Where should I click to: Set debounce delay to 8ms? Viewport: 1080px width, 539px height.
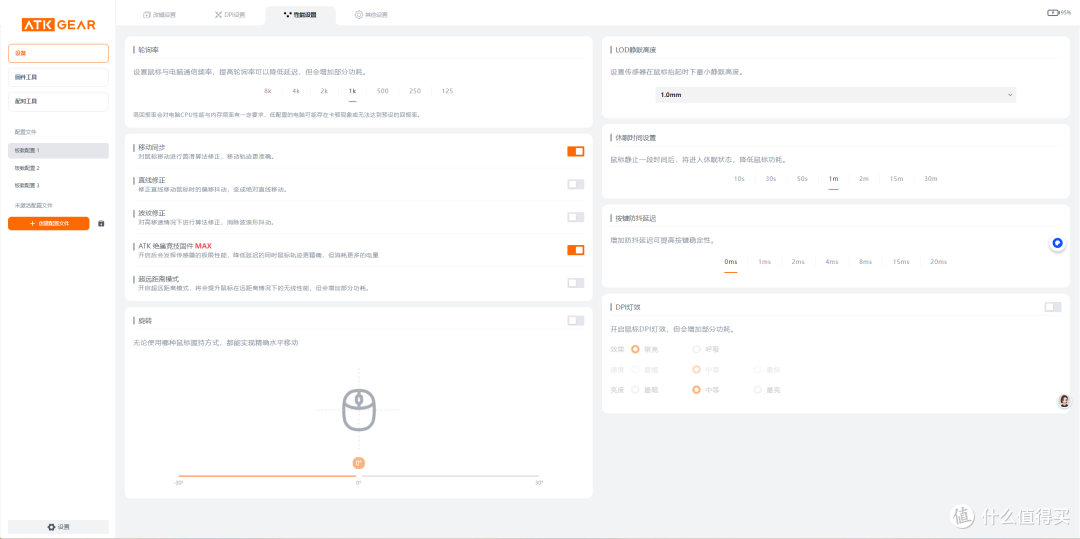pyautogui.click(x=866, y=262)
